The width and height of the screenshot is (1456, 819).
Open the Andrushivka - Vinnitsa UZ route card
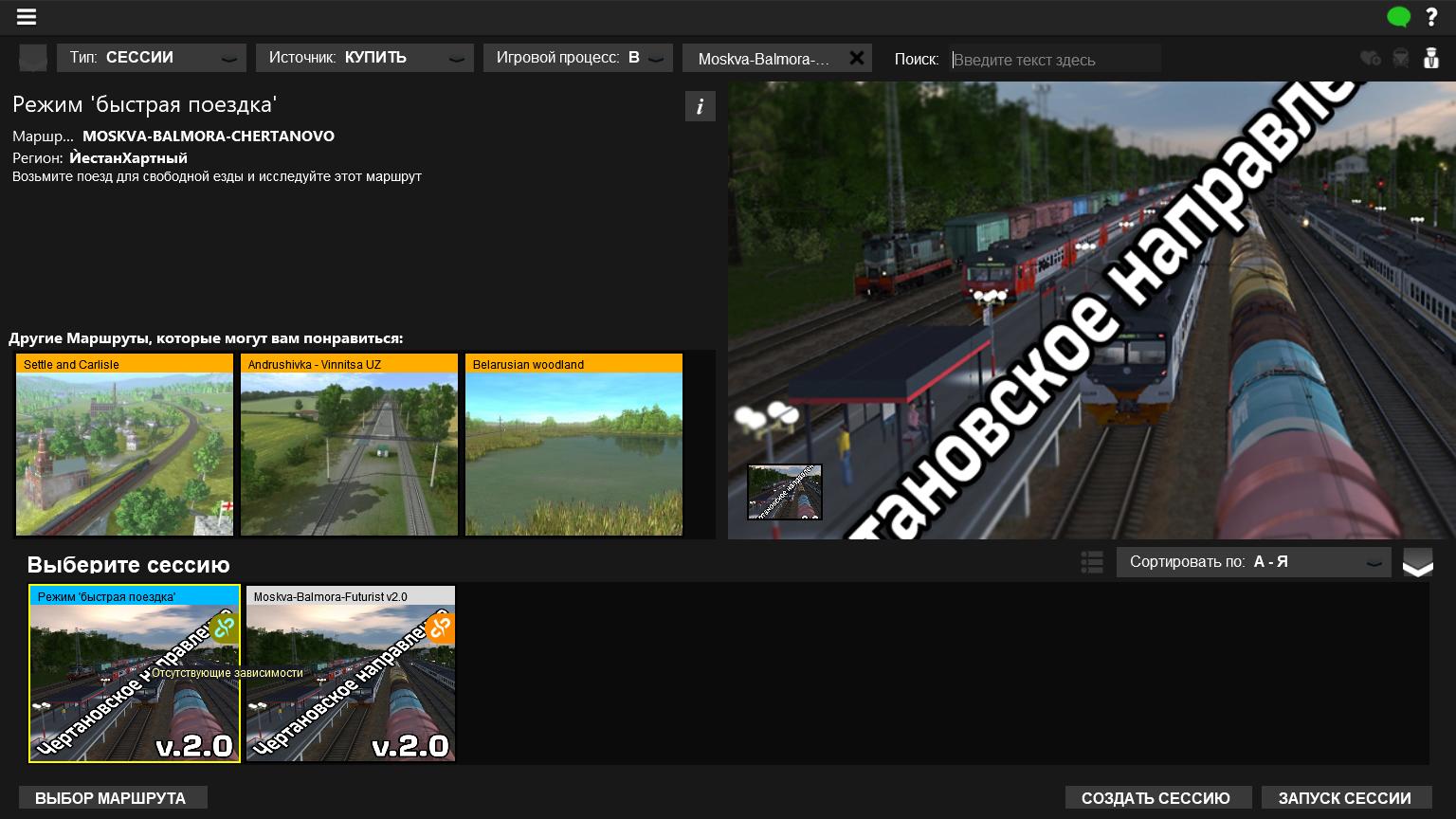(x=349, y=445)
